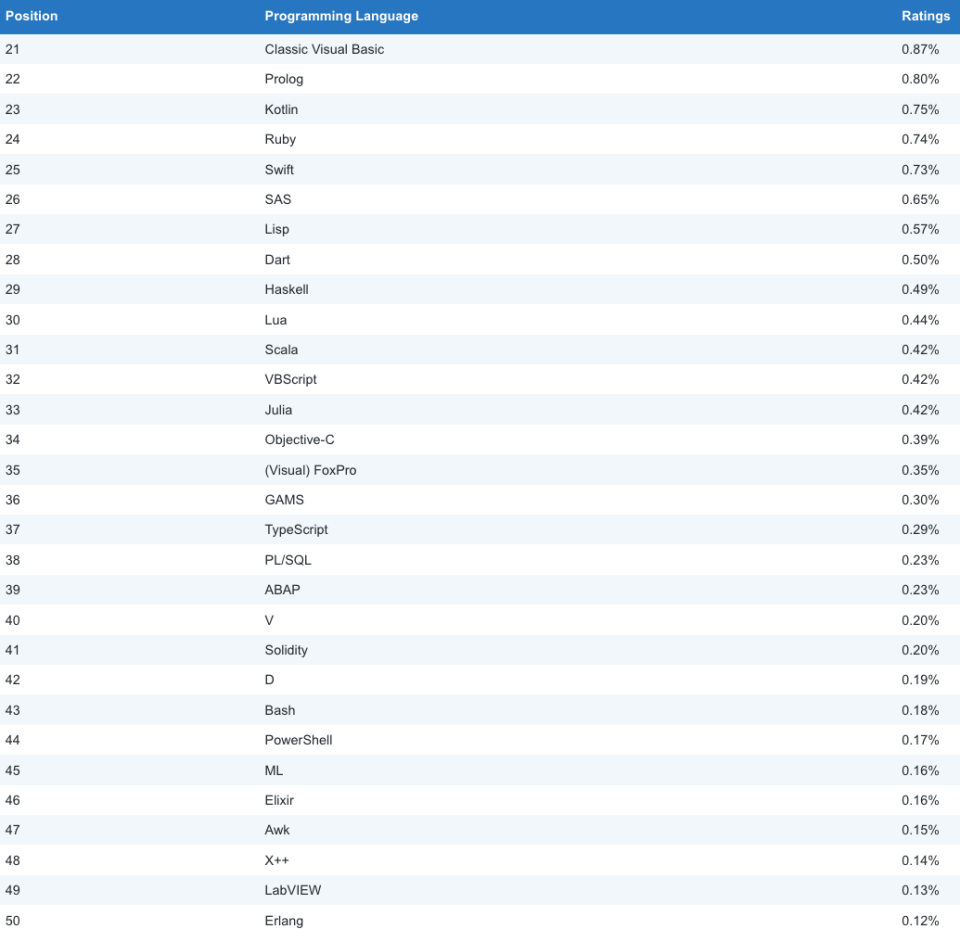Image resolution: width=960 pixels, height=929 pixels.
Task: Click the (Visual) FoxPro cell
Action: [310, 470]
